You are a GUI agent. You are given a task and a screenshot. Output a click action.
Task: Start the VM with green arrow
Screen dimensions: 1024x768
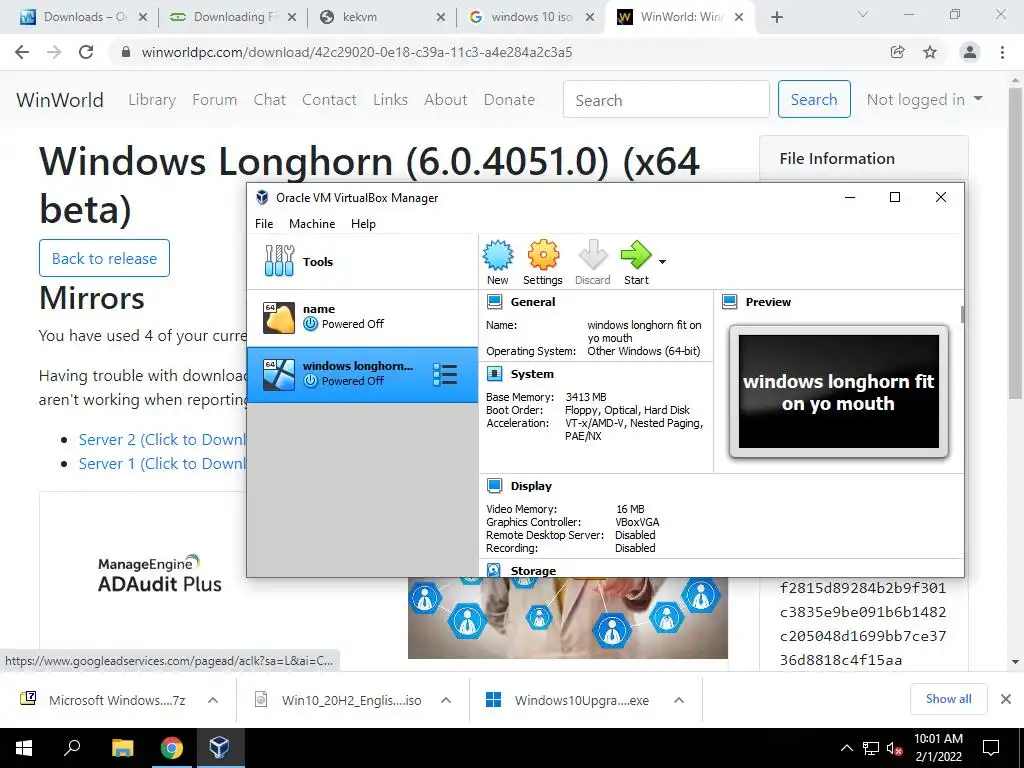click(x=636, y=255)
